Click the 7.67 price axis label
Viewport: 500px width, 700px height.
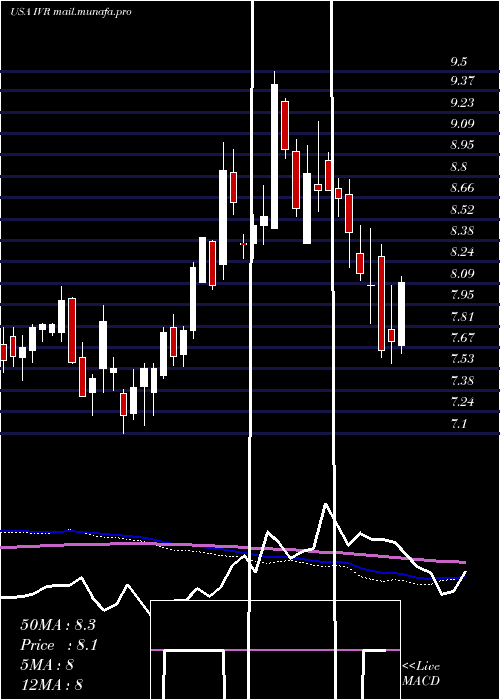click(x=462, y=338)
